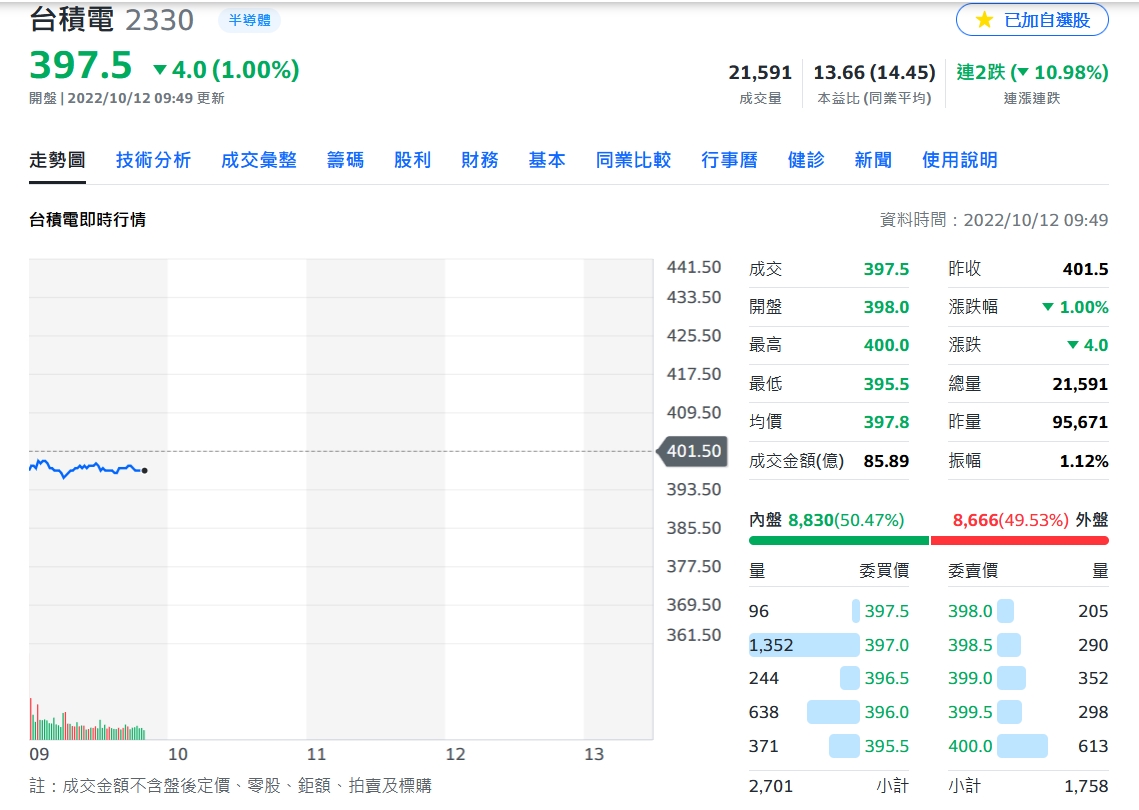Click the 2,701 bid subtotal

pyautogui.click(x=771, y=786)
